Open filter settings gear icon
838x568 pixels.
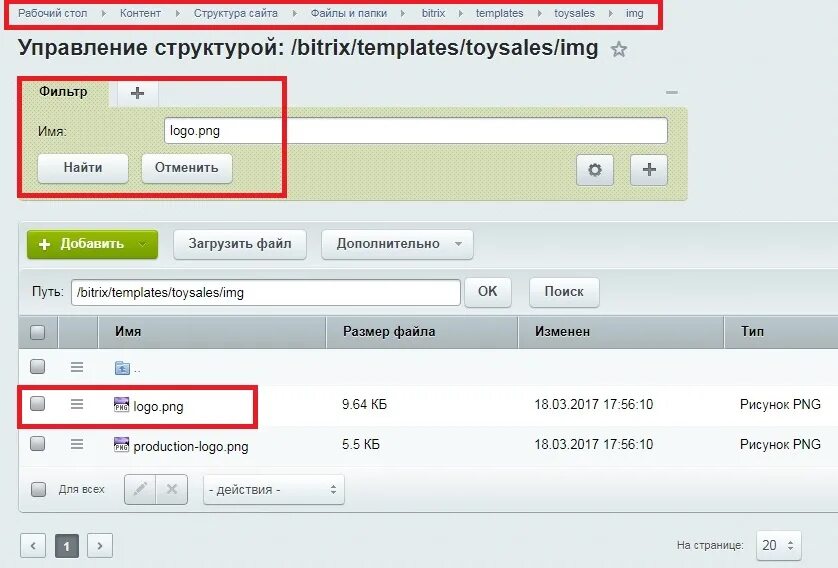click(x=595, y=170)
